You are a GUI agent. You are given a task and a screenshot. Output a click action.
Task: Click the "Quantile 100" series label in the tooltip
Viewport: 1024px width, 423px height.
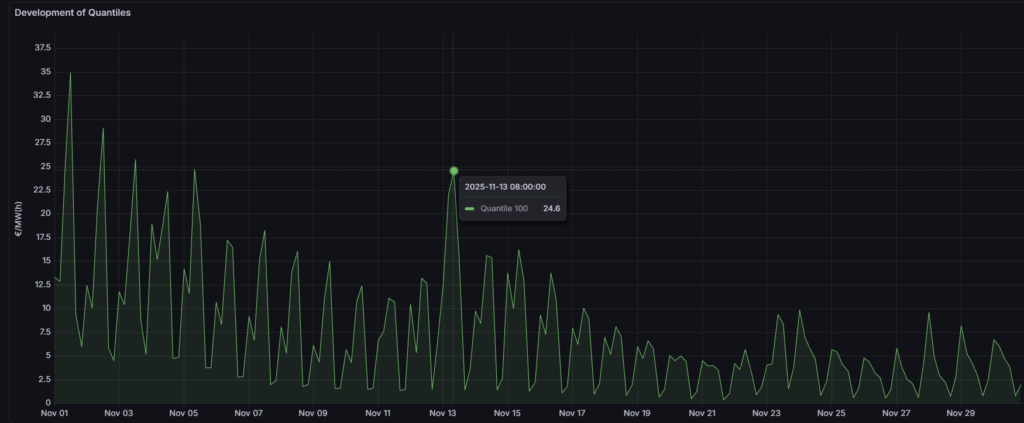tap(503, 209)
